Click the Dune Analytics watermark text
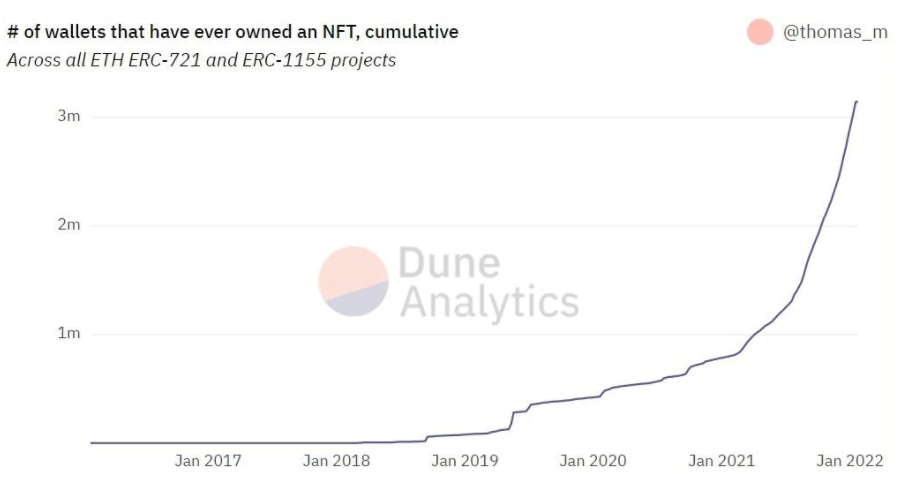The width and height of the screenshot is (898, 494). coord(488,282)
